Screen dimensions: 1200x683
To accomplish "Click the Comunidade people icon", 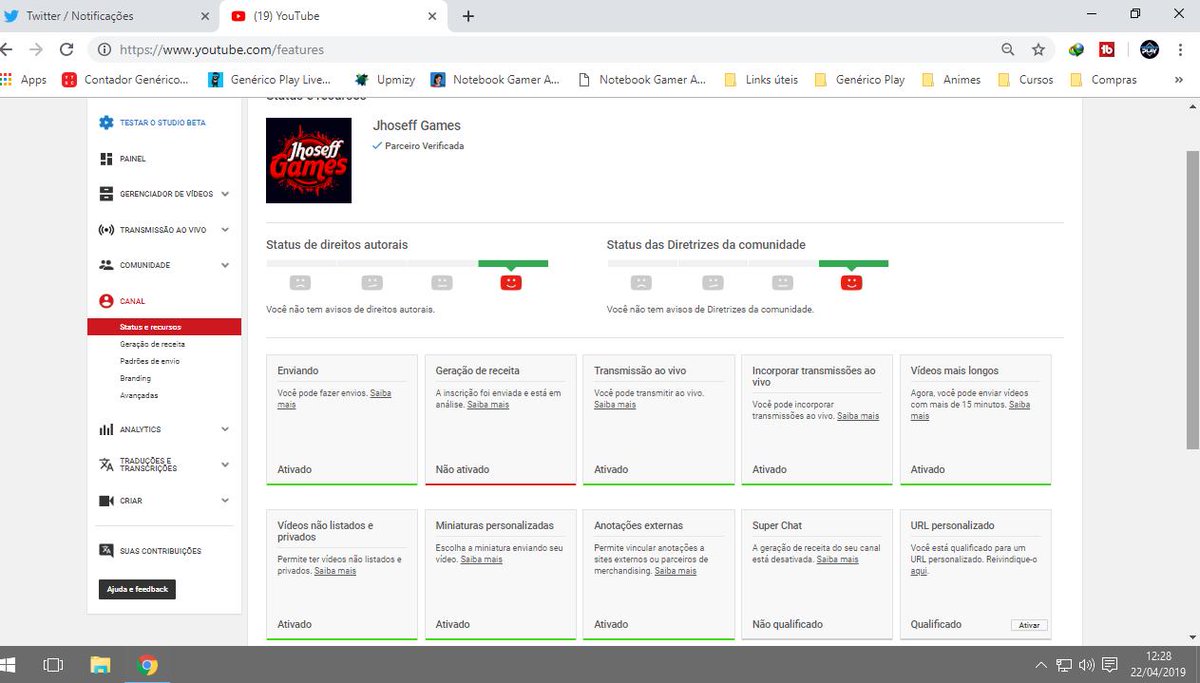I will coord(106,265).
